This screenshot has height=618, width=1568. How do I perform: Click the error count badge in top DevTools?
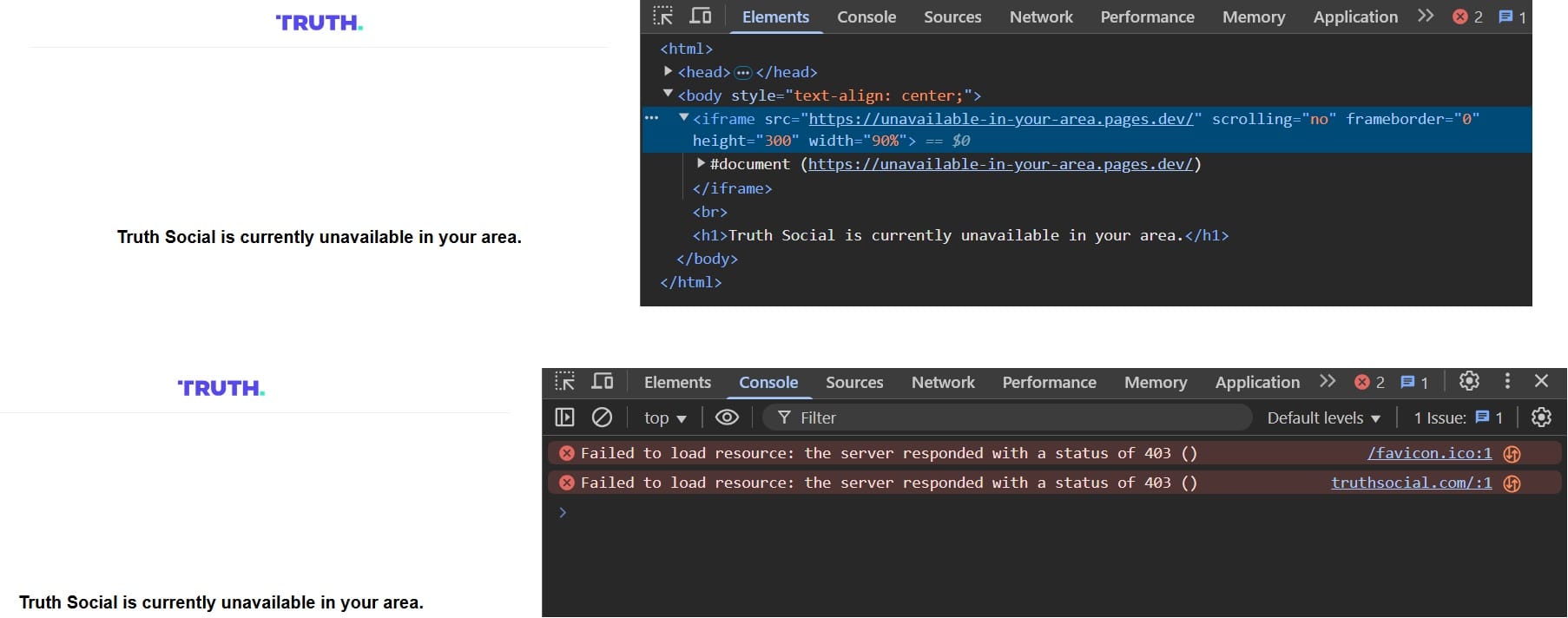pos(1467,16)
